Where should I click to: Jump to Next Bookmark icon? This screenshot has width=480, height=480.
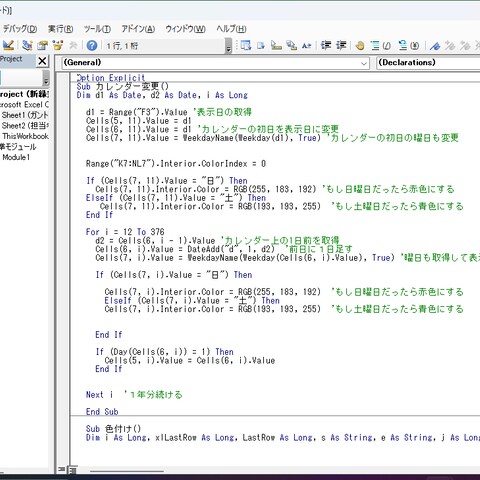pyautogui.click(x=450, y=45)
